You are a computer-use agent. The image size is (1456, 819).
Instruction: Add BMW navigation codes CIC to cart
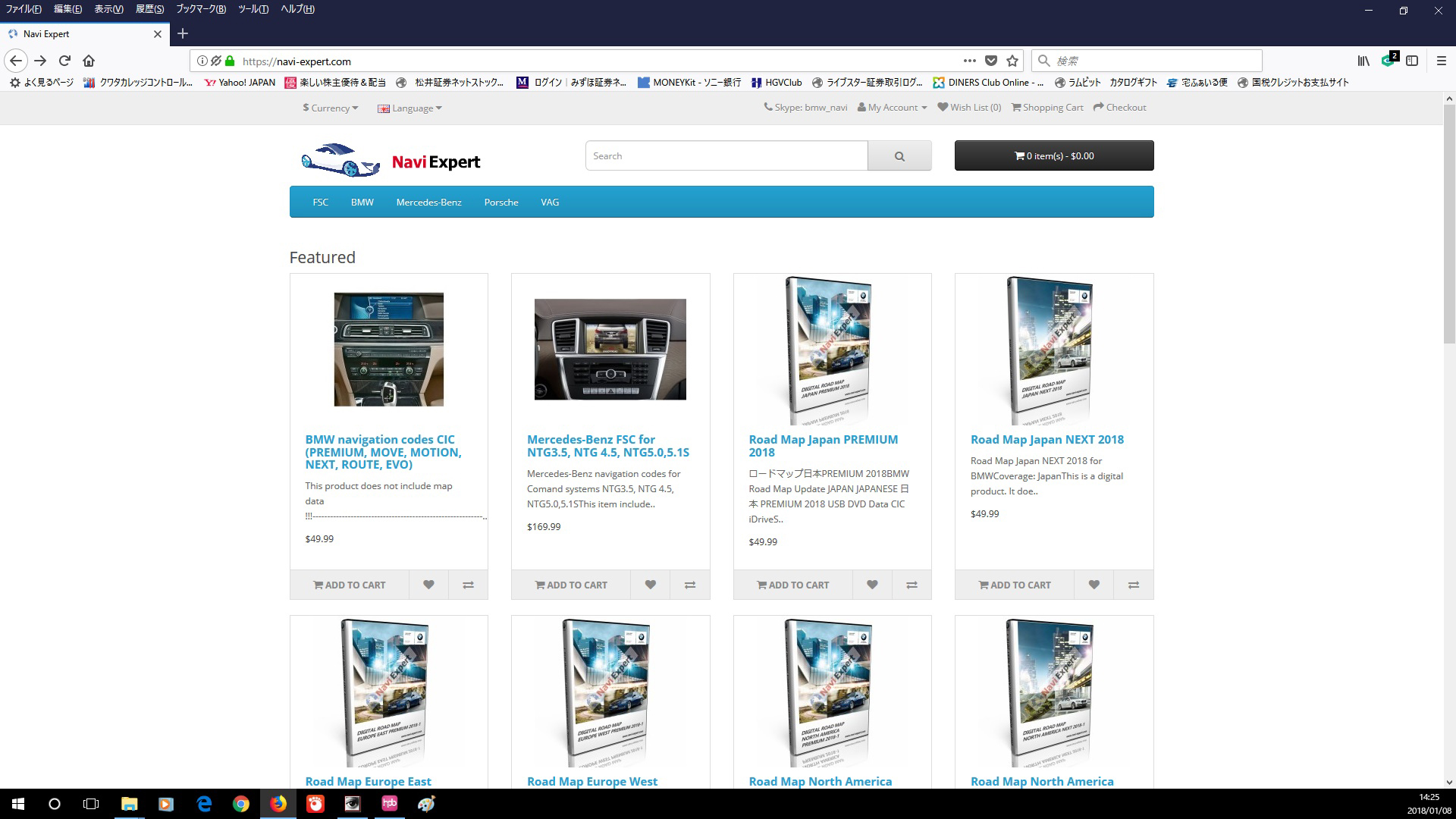point(350,585)
